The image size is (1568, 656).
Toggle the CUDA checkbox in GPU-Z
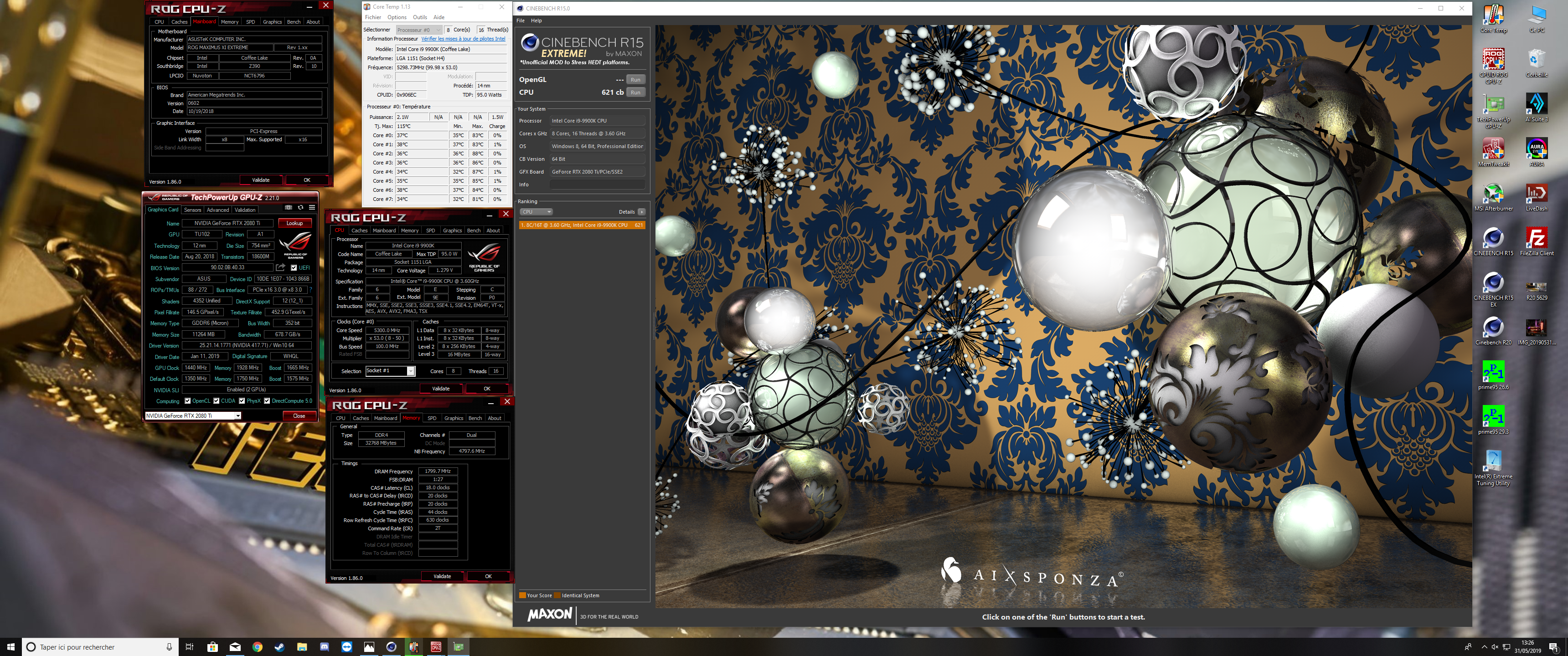coord(216,400)
